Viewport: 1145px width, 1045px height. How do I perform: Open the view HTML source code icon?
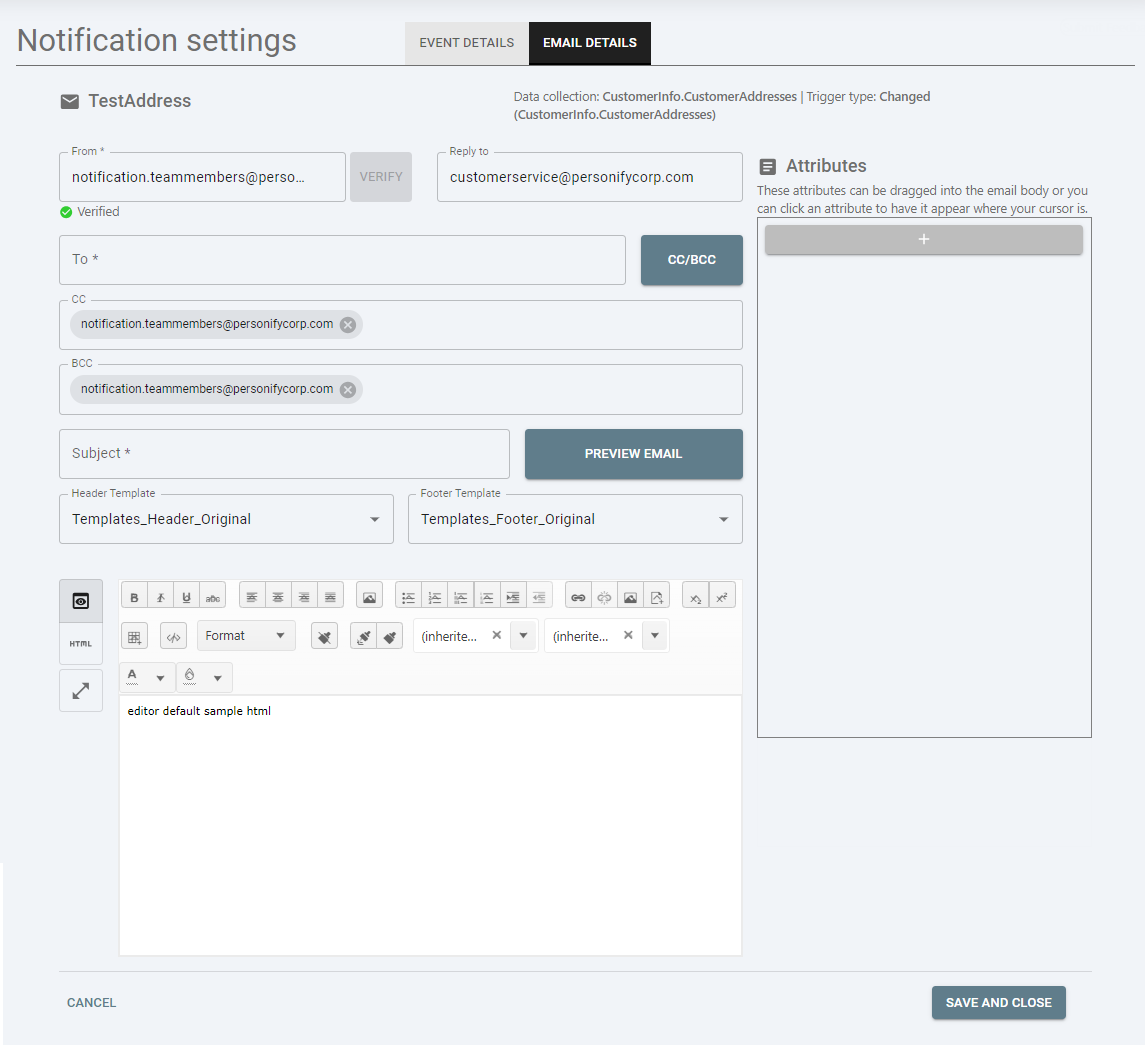tap(173, 636)
